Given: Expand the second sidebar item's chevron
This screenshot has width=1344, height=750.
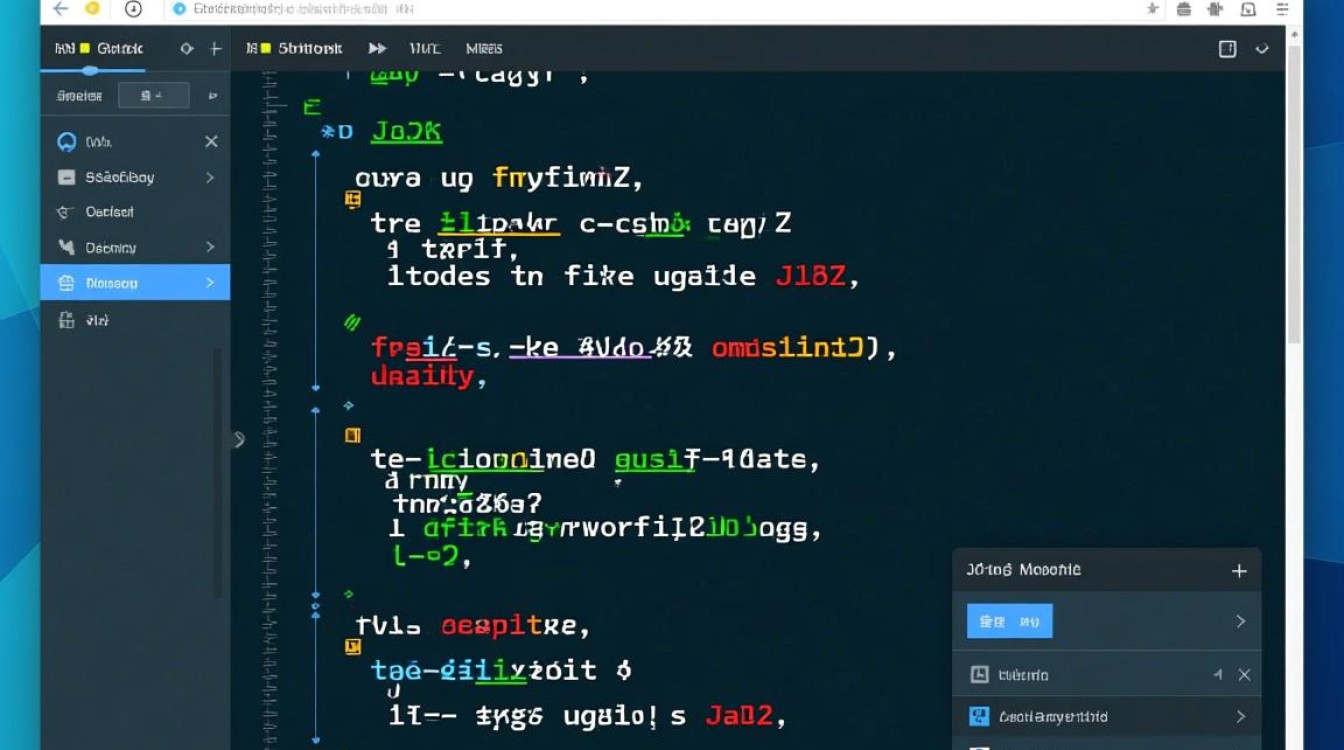Looking at the screenshot, I should [212, 177].
